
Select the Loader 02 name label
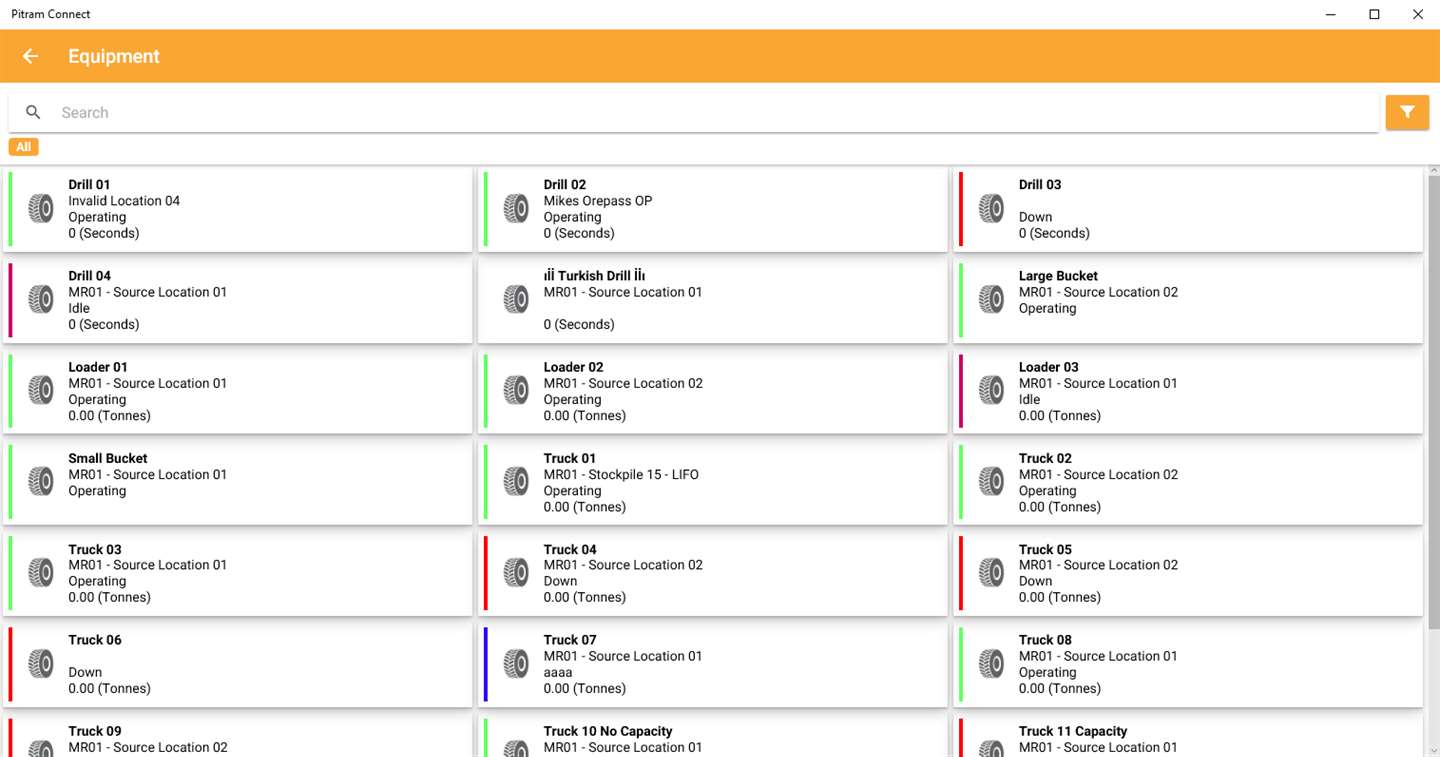[x=573, y=367]
